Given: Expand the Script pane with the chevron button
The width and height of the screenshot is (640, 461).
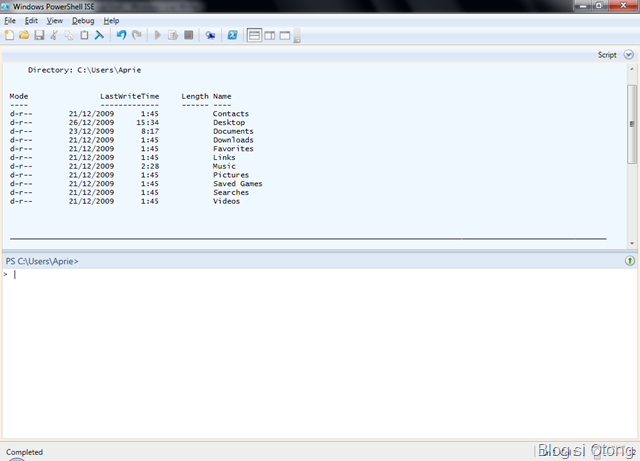Looking at the screenshot, I should pos(629,55).
